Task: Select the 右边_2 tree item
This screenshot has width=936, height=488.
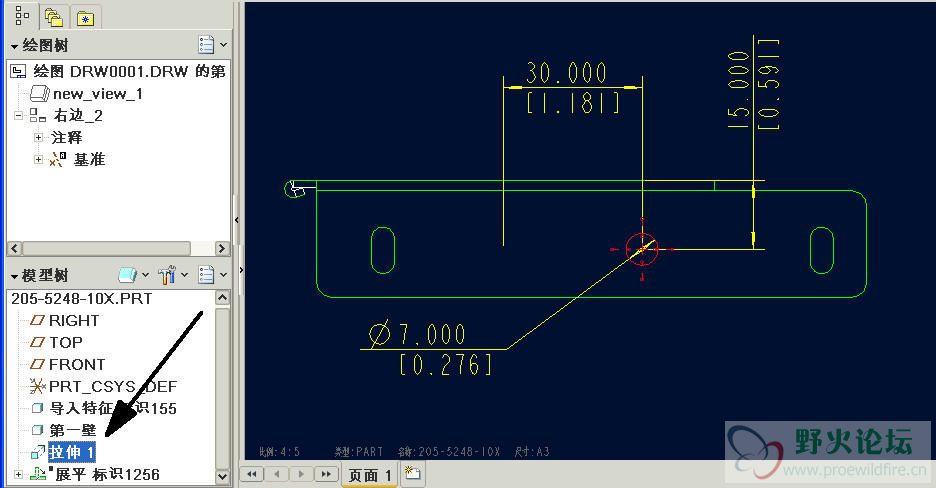Action: coord(78,116)
